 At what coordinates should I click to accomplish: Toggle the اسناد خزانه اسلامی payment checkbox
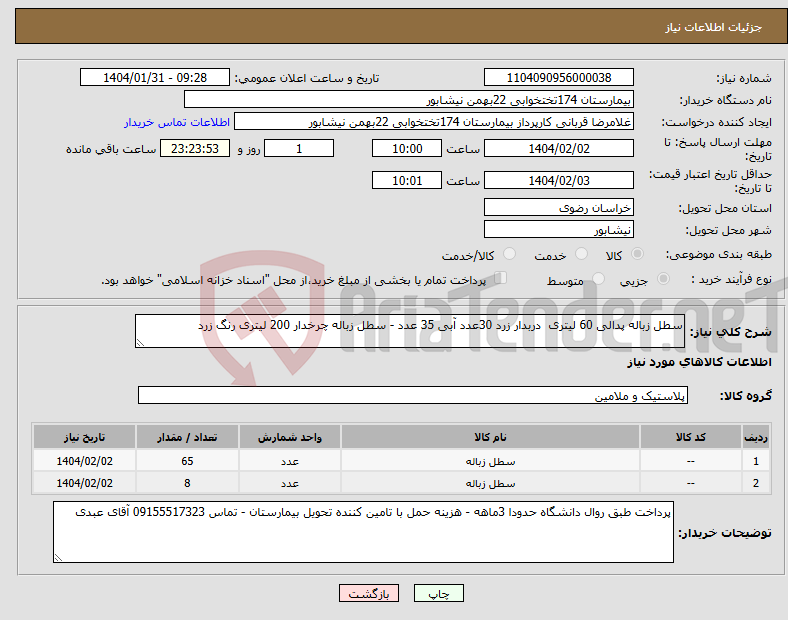(500, 278)
